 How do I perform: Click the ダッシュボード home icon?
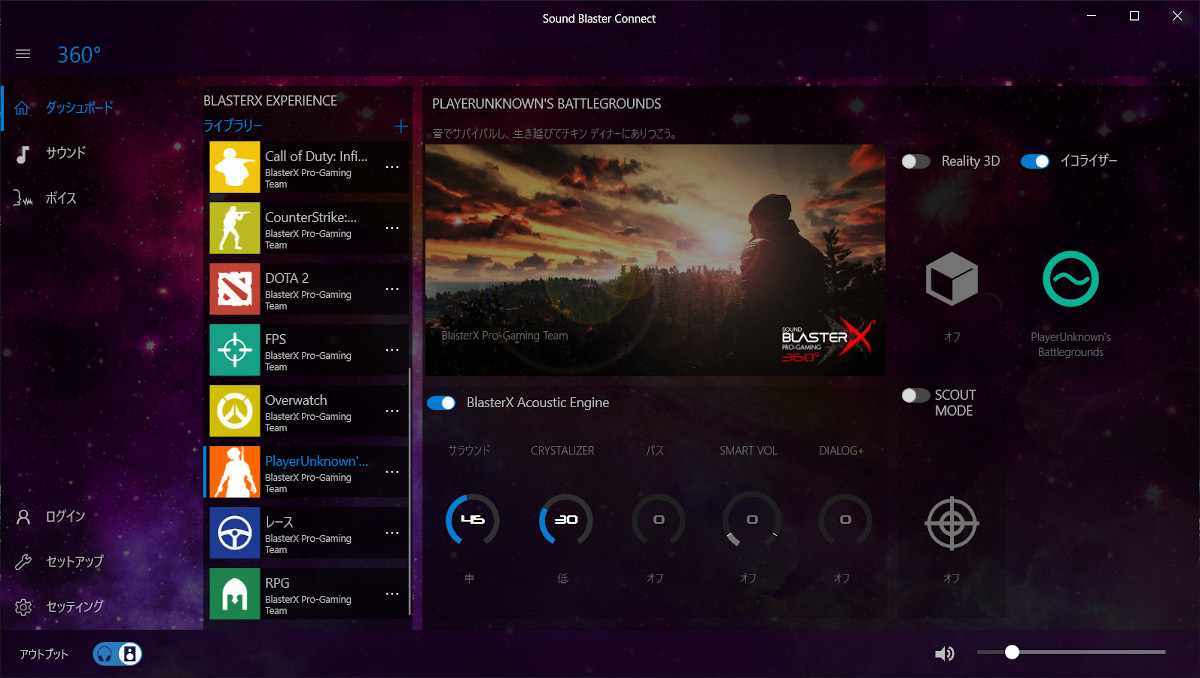23,108
